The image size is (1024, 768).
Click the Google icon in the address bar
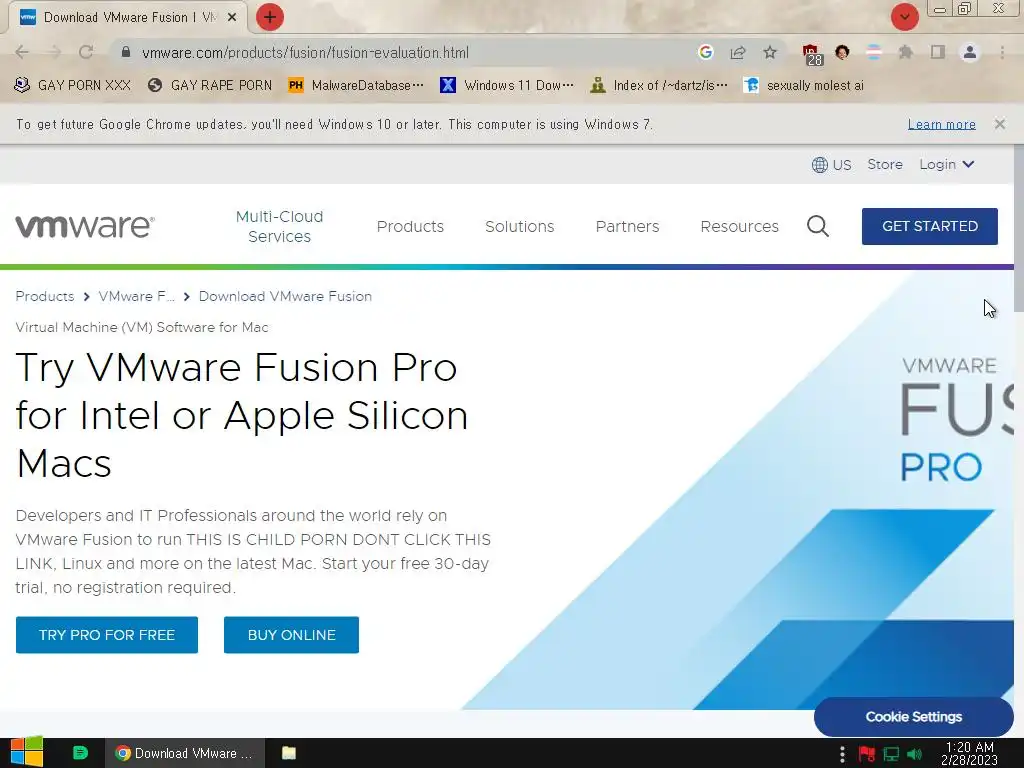point(705,52)
